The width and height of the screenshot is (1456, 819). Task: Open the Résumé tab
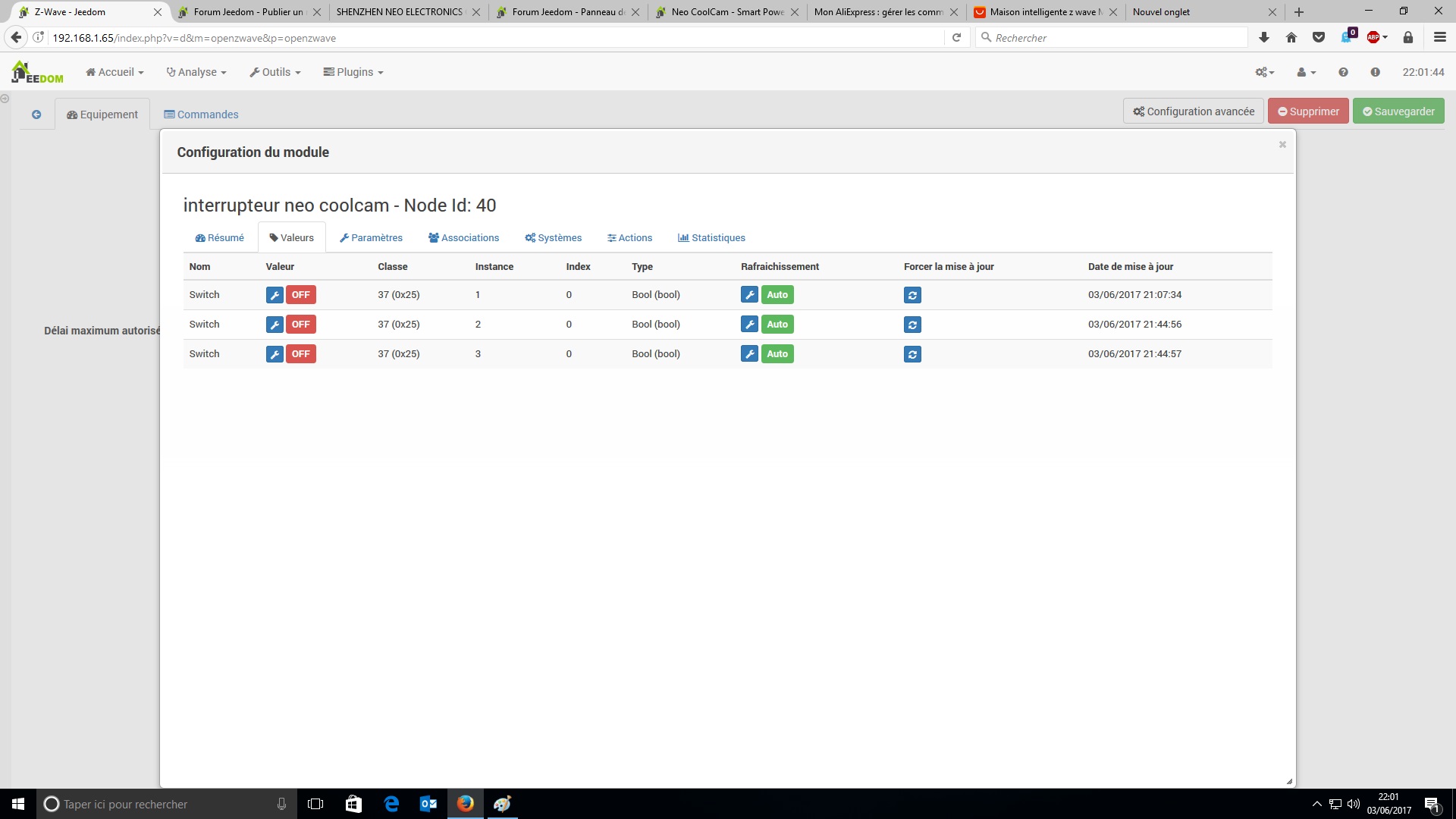(220, 237)
